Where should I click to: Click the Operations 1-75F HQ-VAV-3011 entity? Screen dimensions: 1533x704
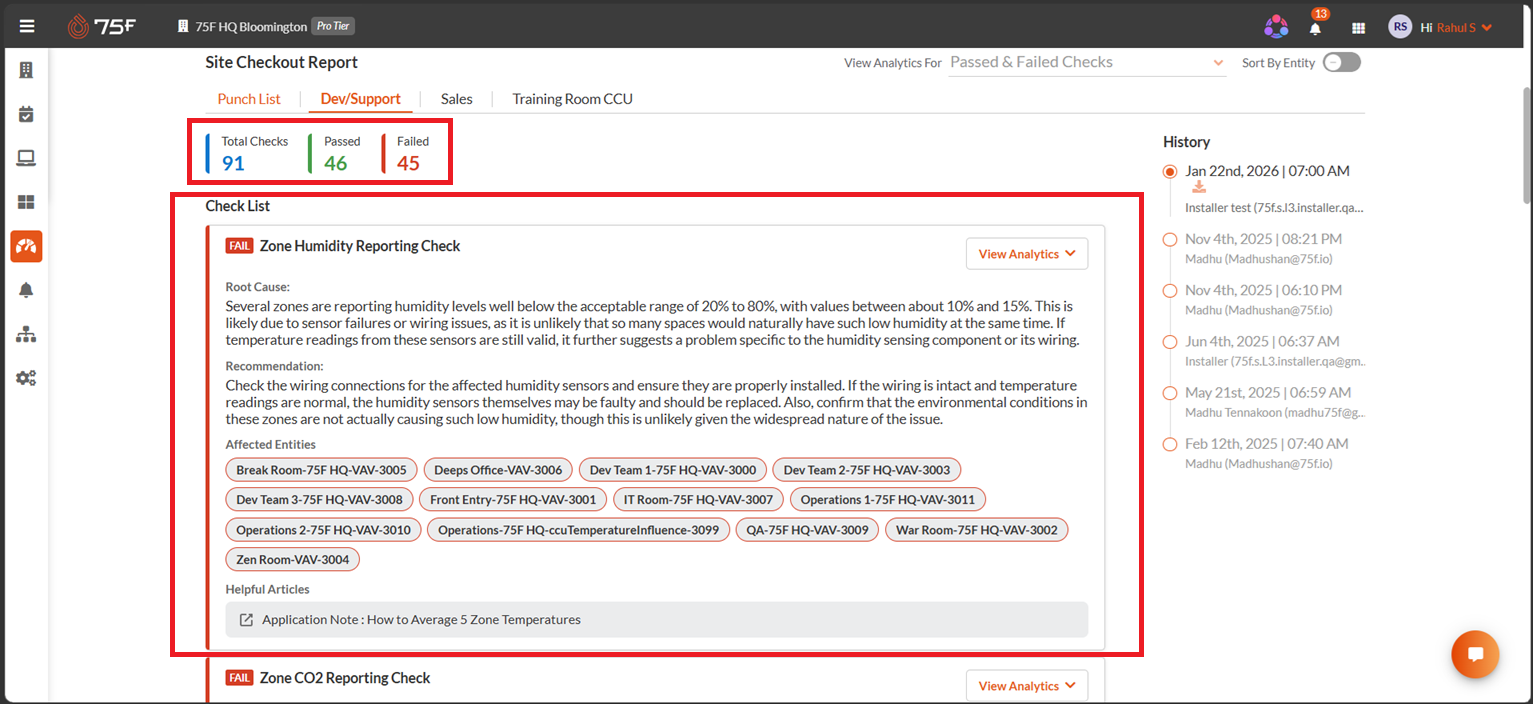[x=888, y=499]
